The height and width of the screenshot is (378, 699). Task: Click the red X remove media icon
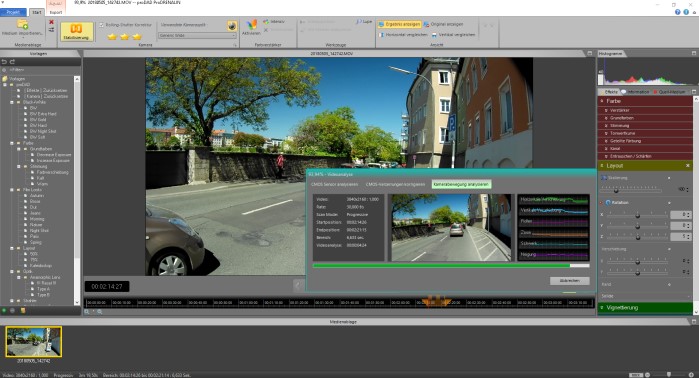click(x=51, y=22)
